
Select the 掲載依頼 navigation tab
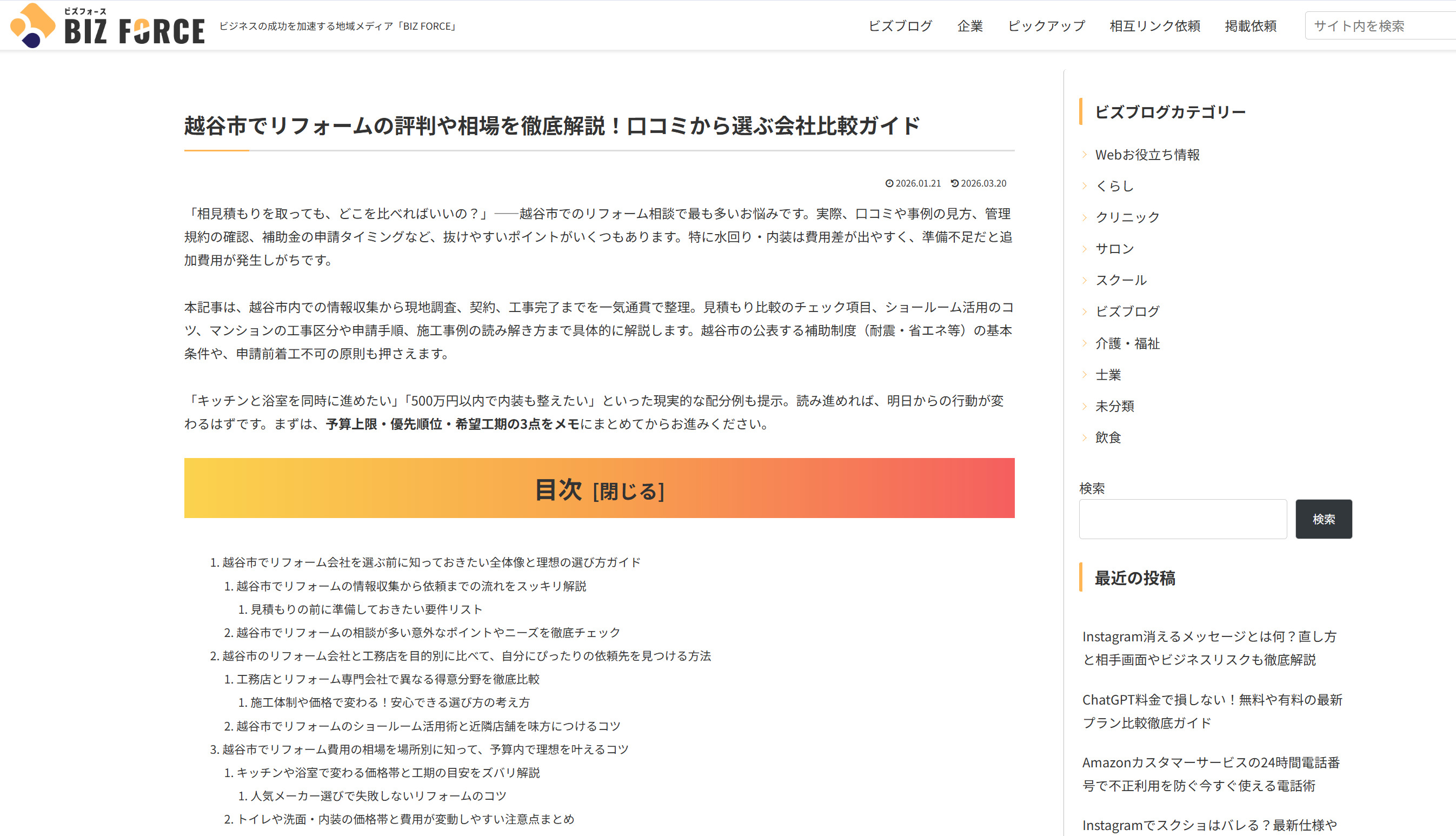(x=1251, y=25)
